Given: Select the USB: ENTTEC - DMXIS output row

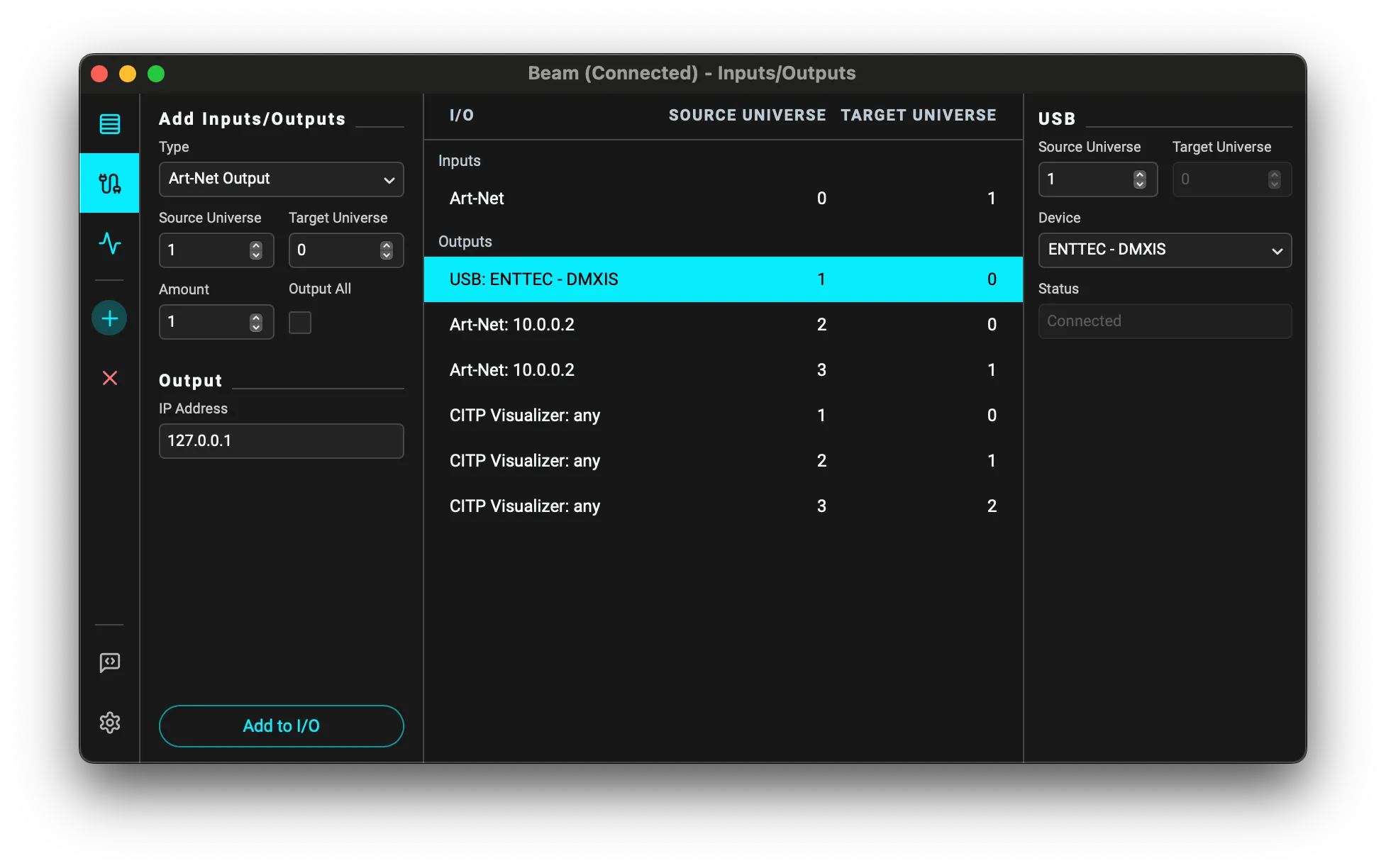Looking at the screenshot, I should coord(722,279).
